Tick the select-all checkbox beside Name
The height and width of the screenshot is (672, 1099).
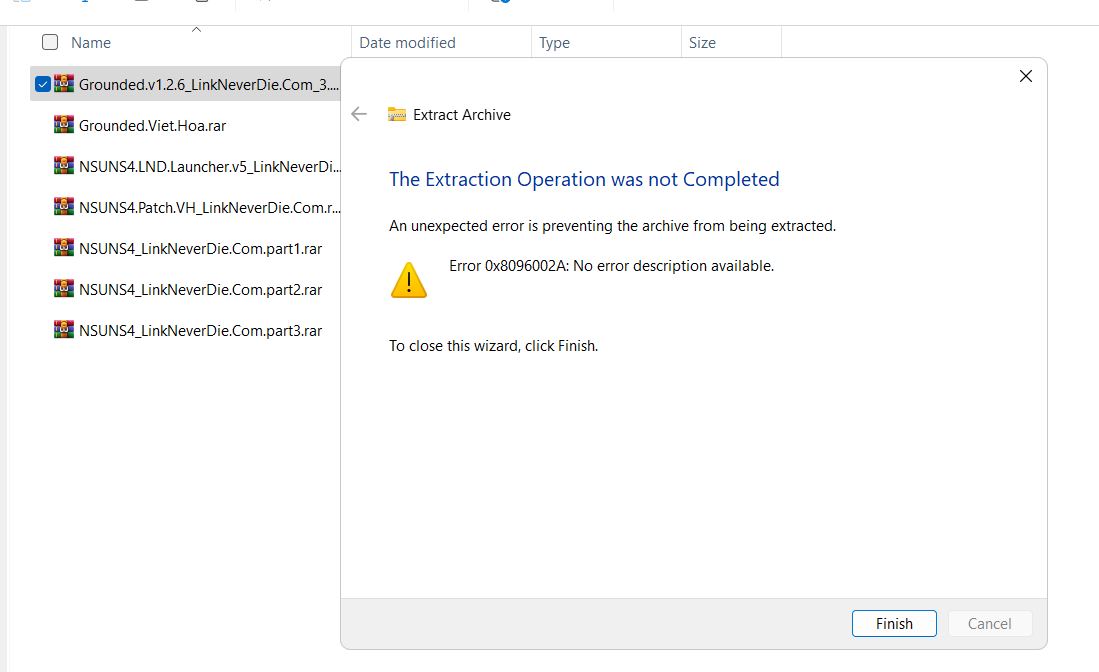(x=50, y=42)
